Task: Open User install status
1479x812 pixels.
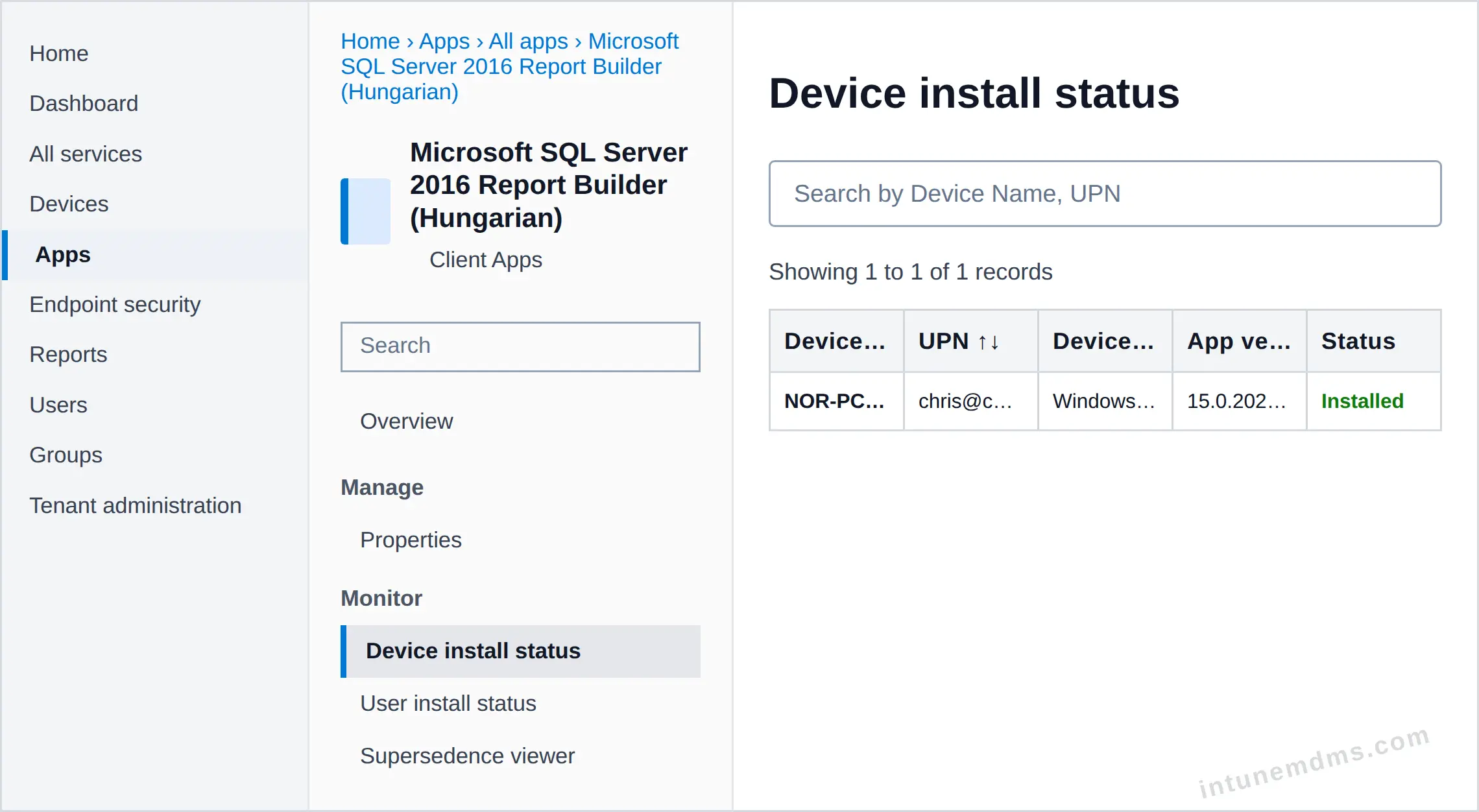Action: tap(448, 703)
